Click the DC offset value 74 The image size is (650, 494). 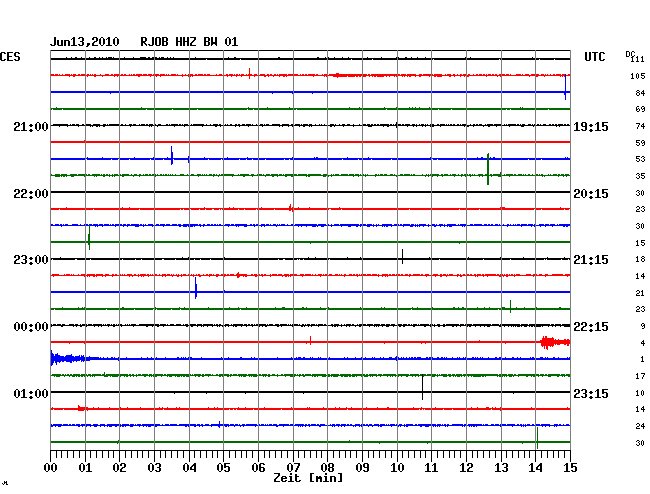[x=640, y=126]
